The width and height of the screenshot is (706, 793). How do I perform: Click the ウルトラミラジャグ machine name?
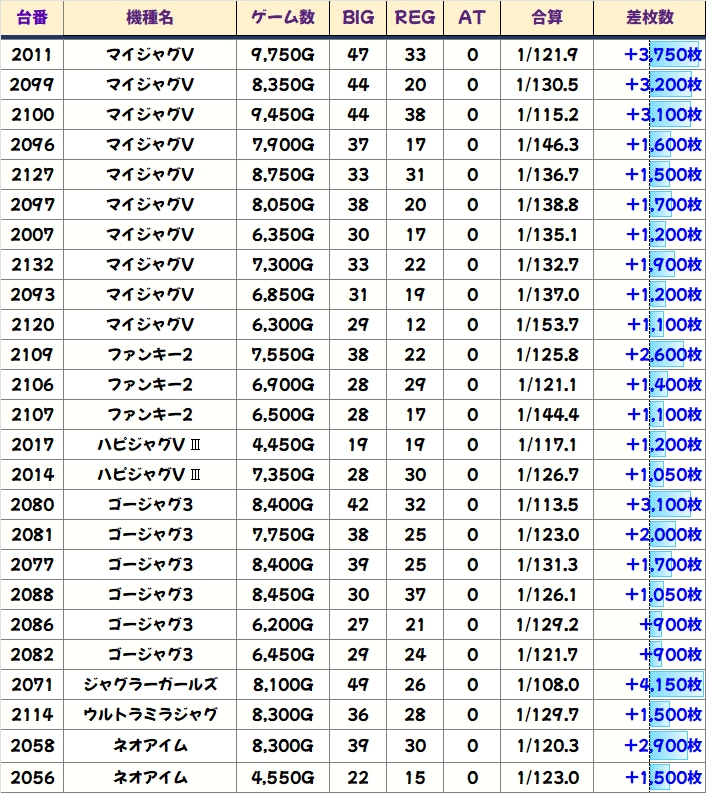[149, 715]
